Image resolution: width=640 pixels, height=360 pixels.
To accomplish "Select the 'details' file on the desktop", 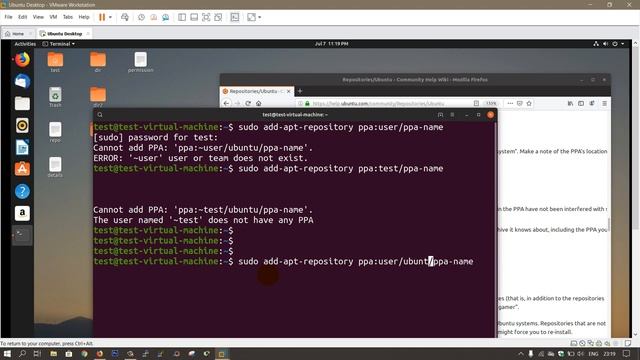I will click(55, 167).
